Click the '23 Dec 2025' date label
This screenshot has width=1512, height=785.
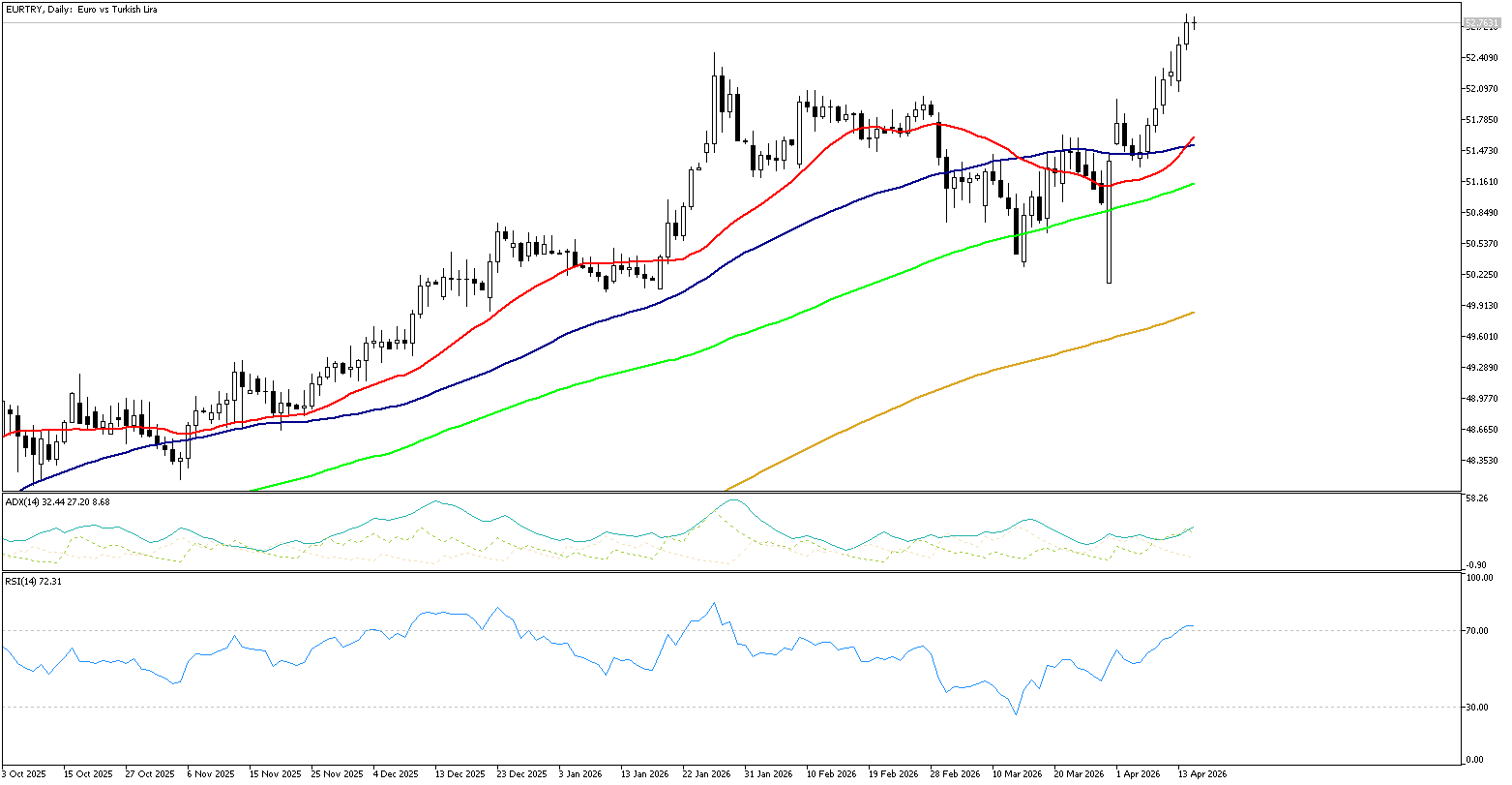point(521,774)
